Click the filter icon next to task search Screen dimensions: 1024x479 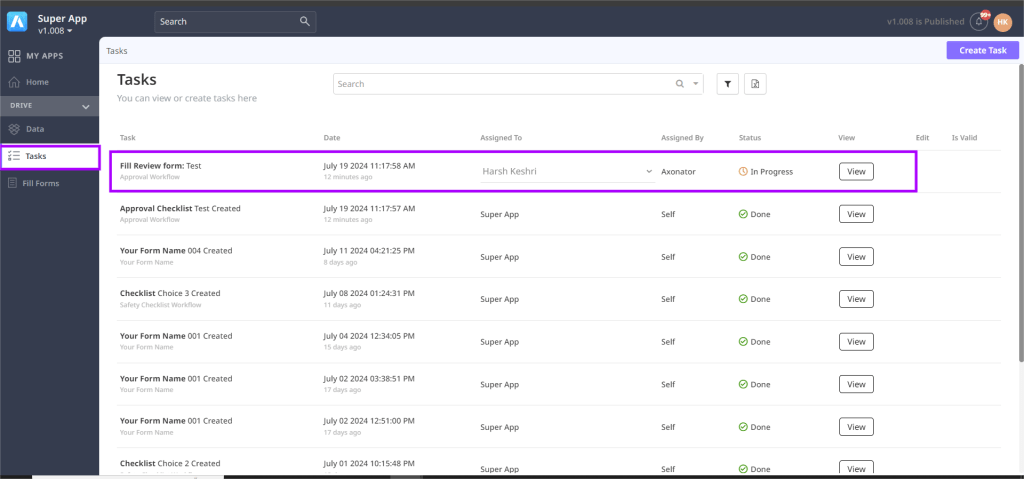click(727, 85)
